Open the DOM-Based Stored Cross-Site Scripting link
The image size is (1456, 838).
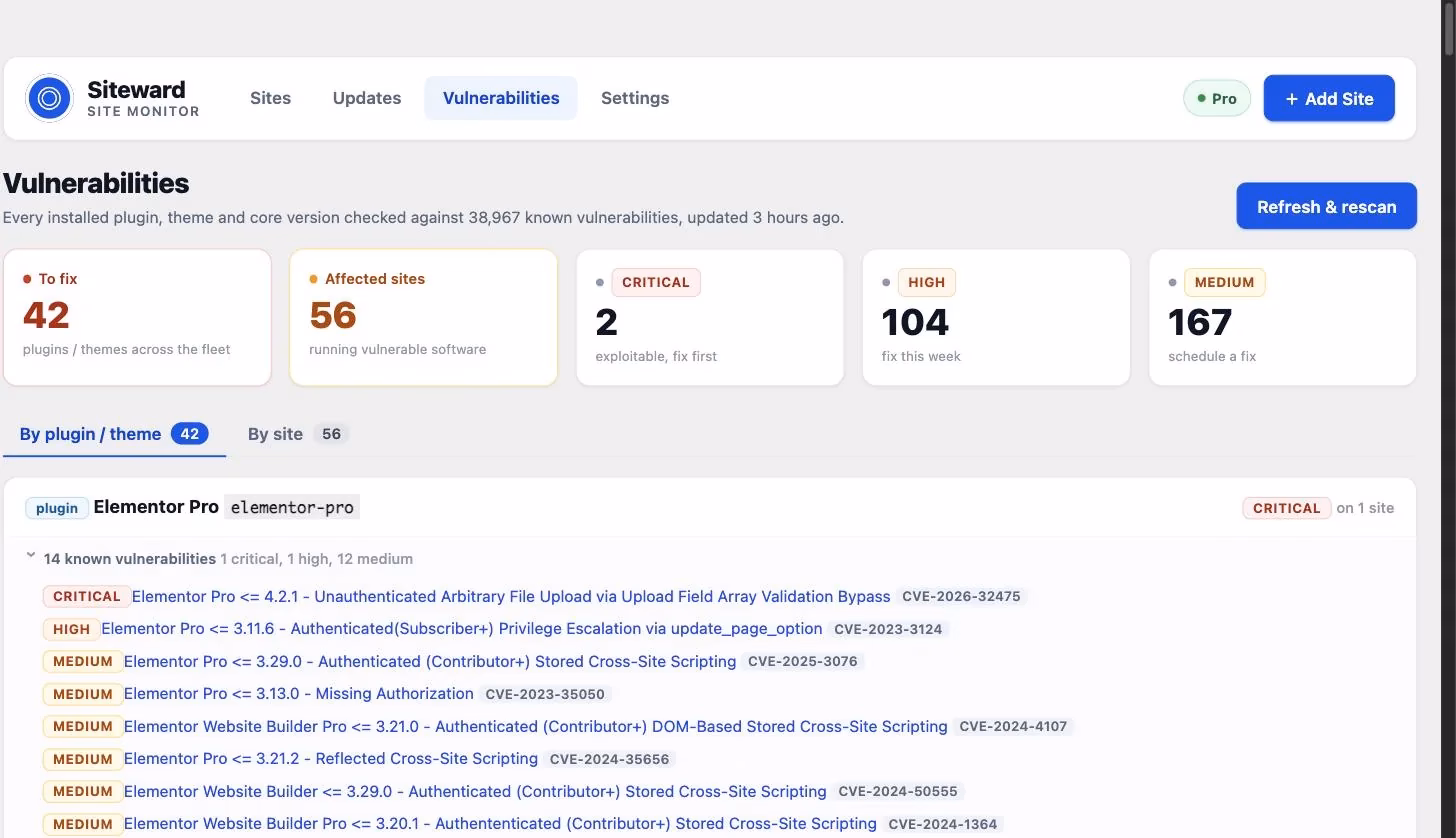click(536, 726)
